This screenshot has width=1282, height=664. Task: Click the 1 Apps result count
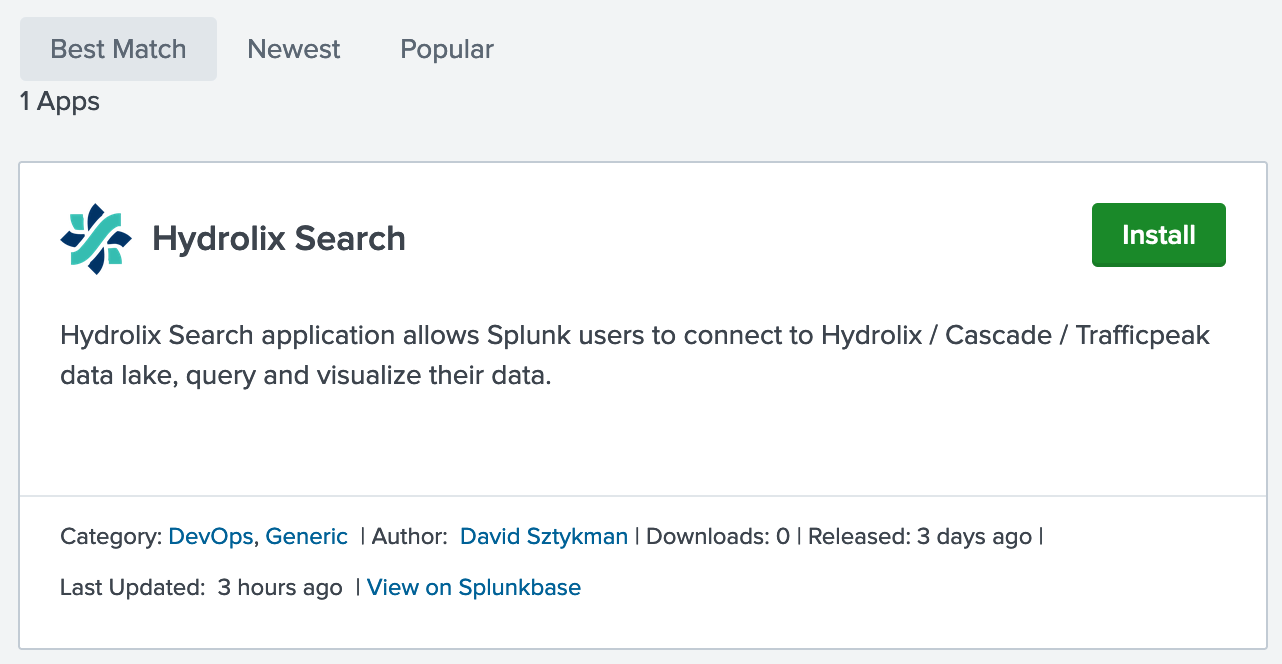pyautogui.click(x=59, y=100)
